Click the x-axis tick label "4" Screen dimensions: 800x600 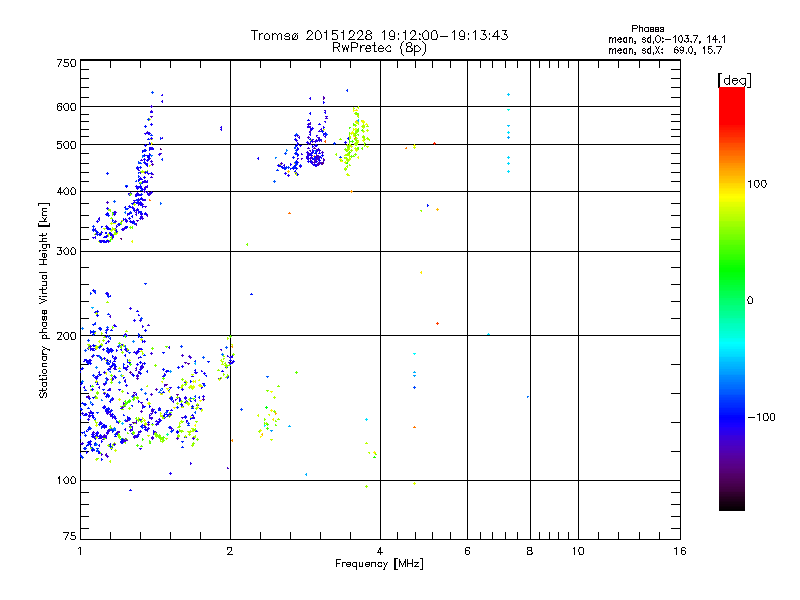[x=380, y=551]
